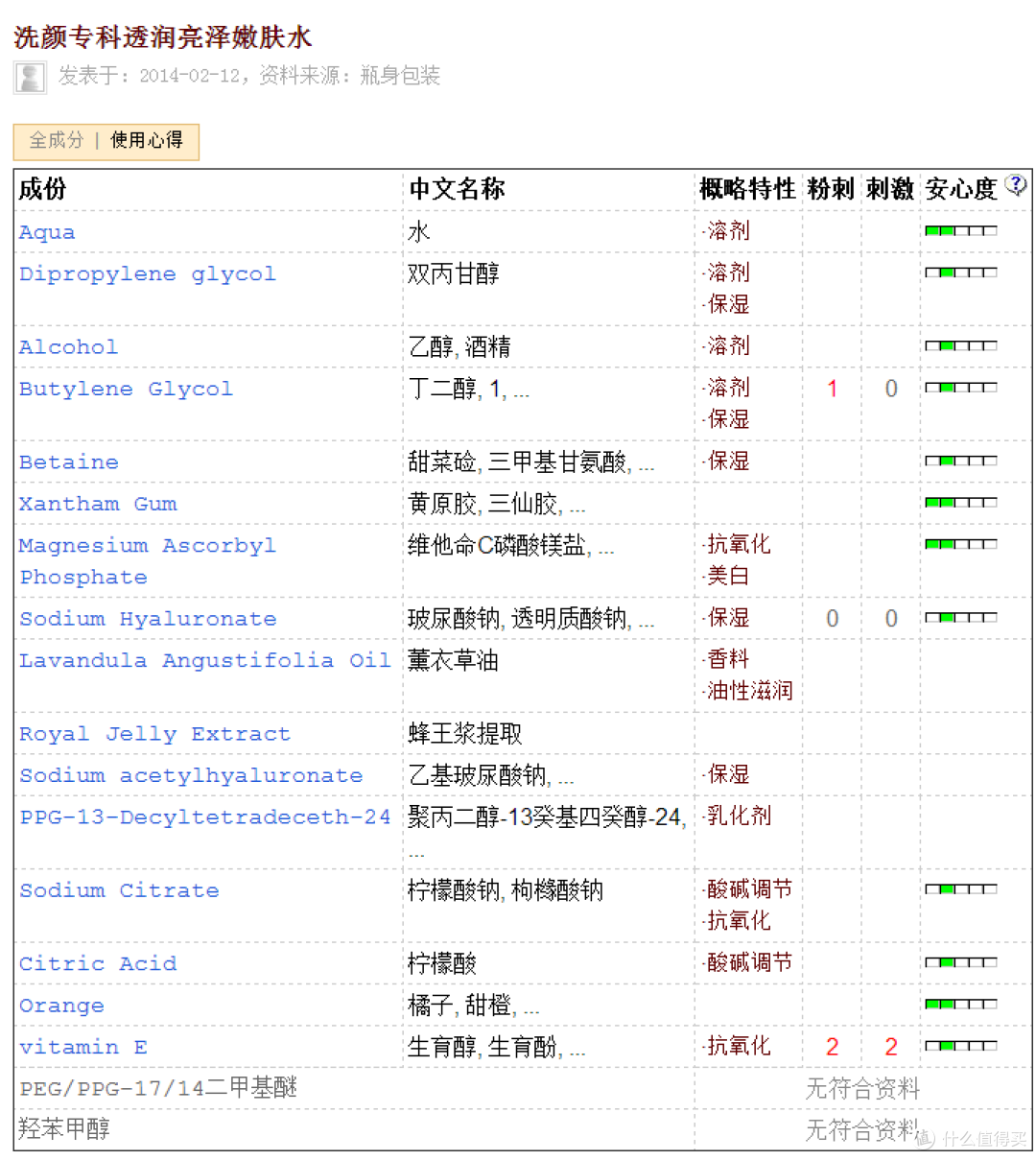
Task: Click the safety bar in Citric Acid row
Action: [x=961, y=962]
